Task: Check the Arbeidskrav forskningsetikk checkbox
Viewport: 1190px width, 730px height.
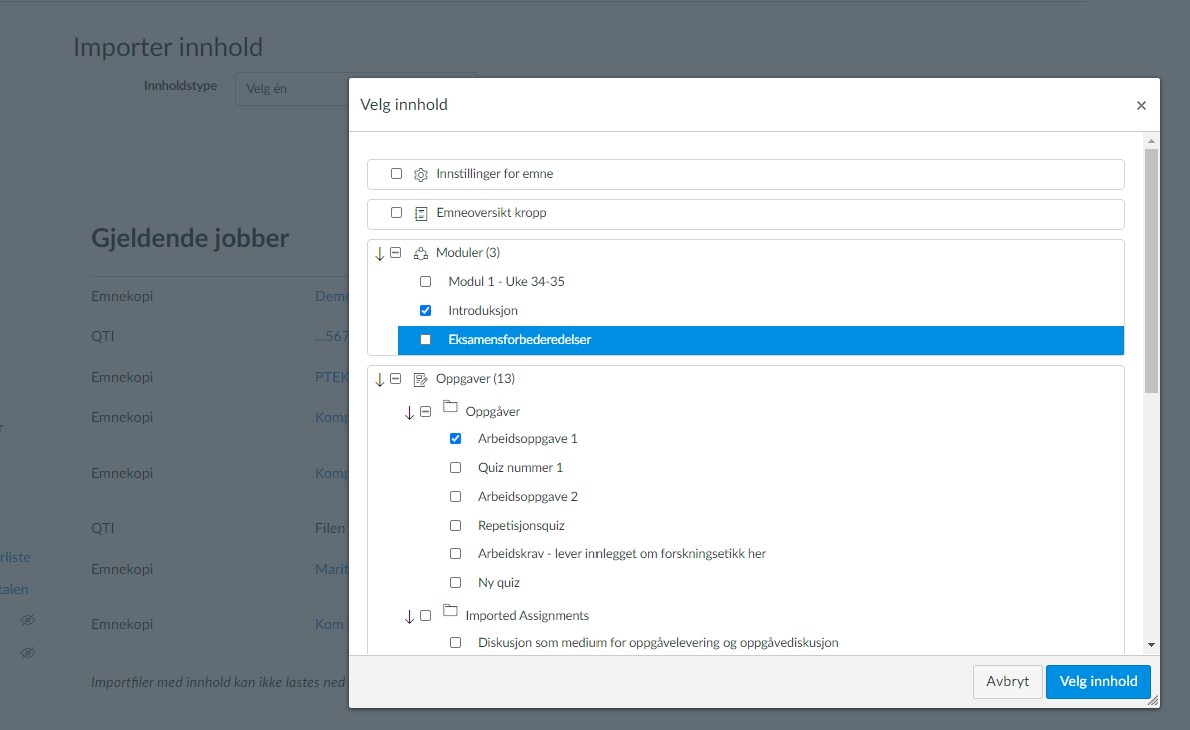Action: [x=455, y=554]
